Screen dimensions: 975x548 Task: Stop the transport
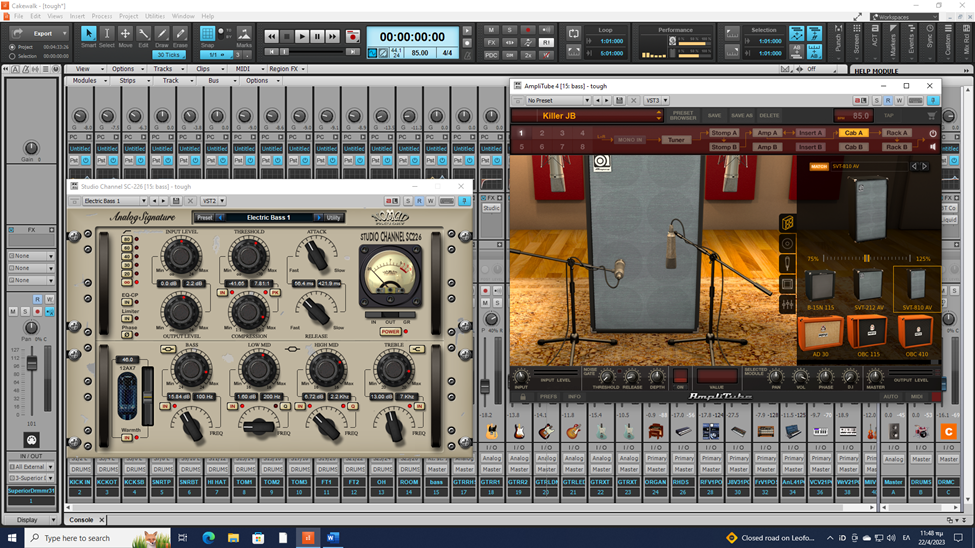287,37
